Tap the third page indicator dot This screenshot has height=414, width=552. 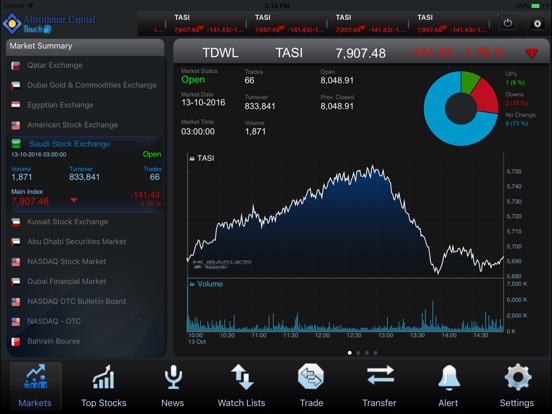click(367, 352)
